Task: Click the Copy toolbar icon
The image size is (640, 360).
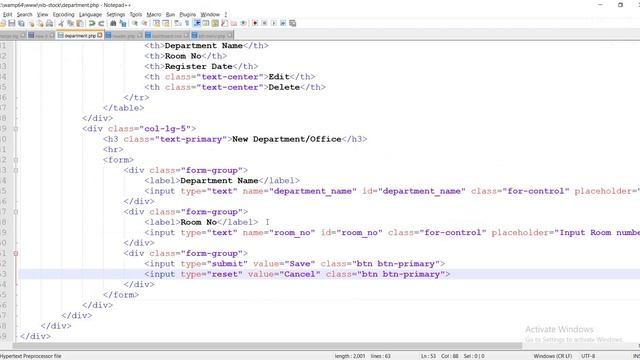Action: (x=70, y=23)
